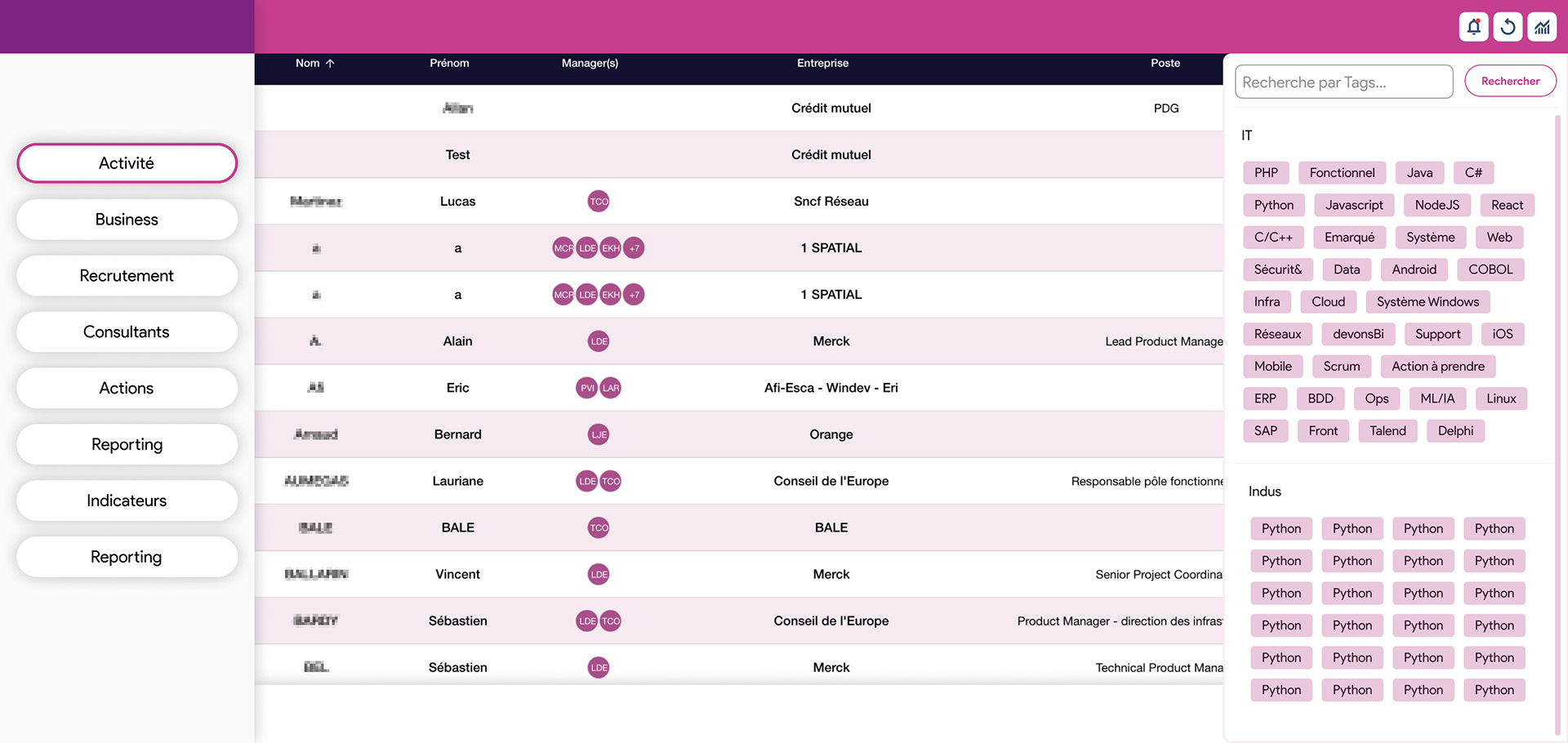This screenshot has height=743, width=1568.
Task: Click the Business navigation button
Action: [127, 220]
